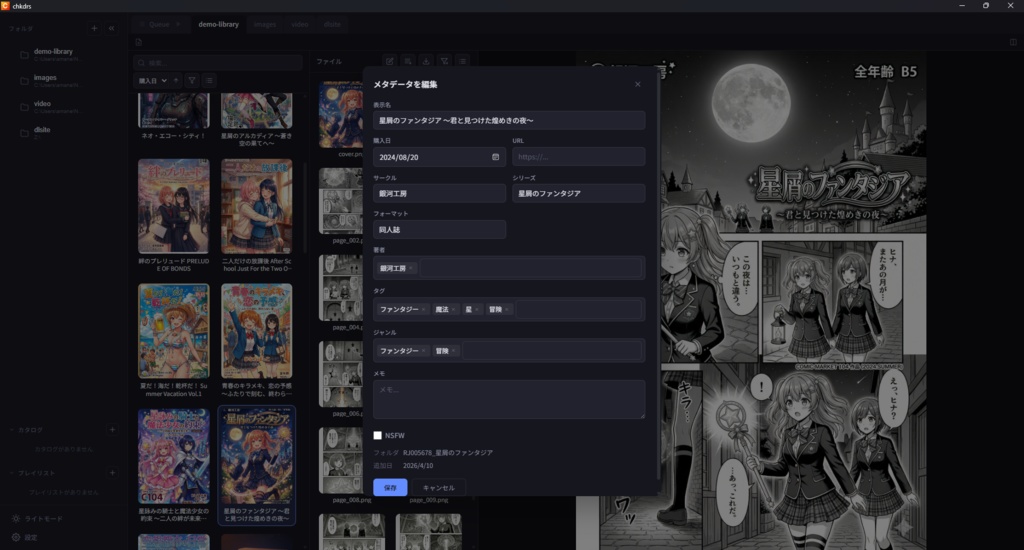Open the cover.png file thumbnail
The width and height of the screenshot is (1024, 550).
(341, 115)
